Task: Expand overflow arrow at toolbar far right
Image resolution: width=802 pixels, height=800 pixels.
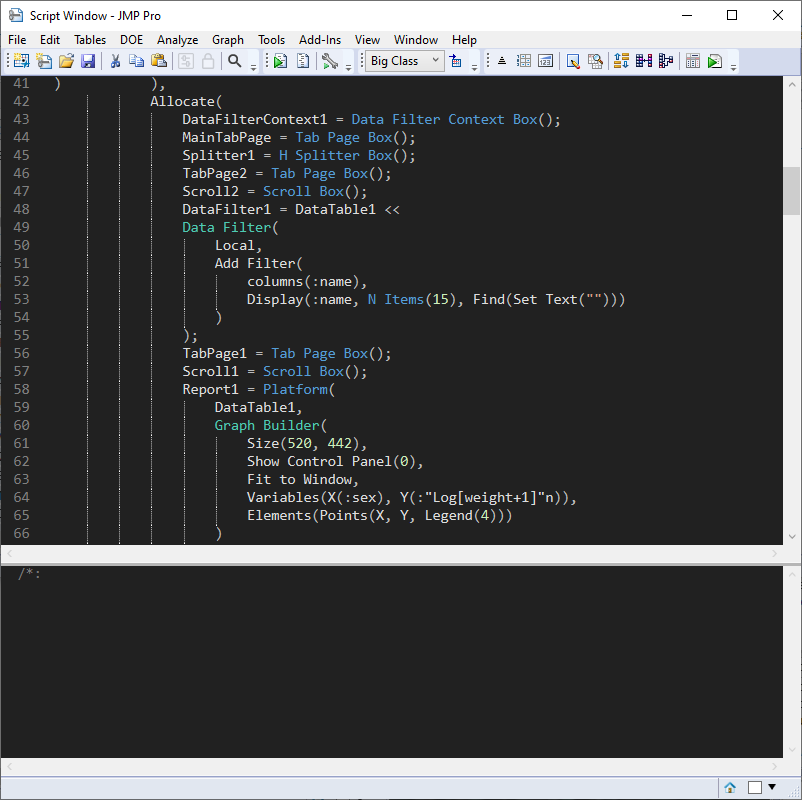Action: [x=733, y=68]
